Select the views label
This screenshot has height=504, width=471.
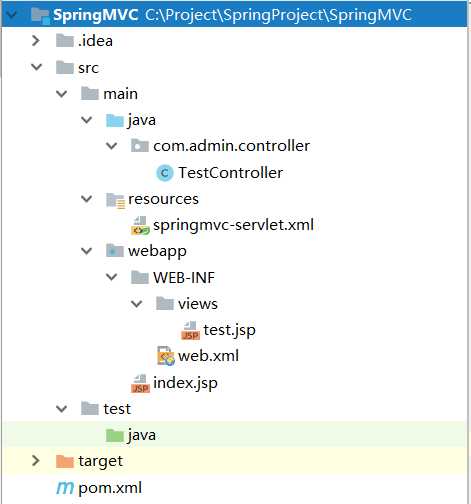198,304
